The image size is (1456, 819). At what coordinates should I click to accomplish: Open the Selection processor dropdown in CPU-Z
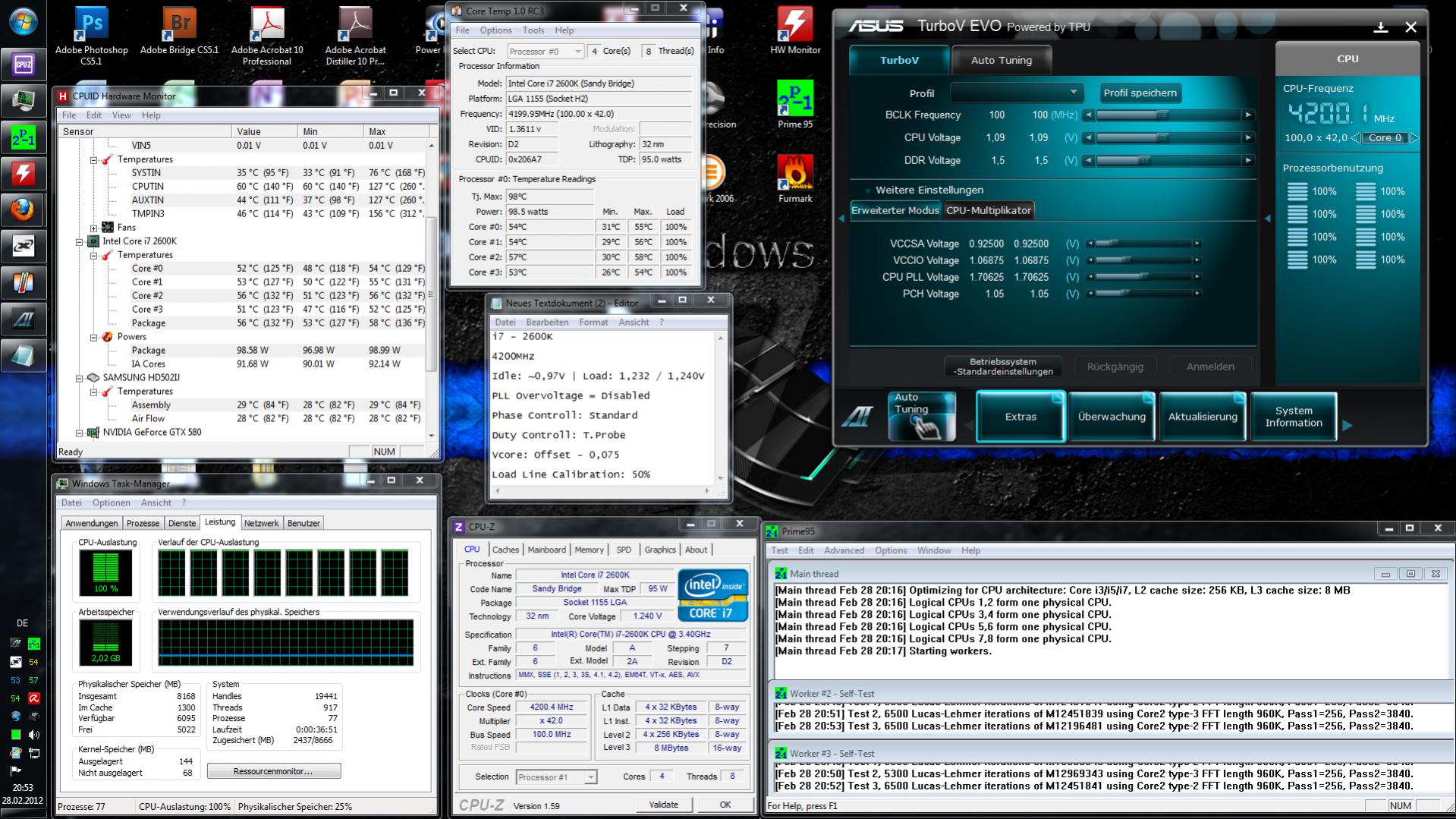tap(557, 777)
